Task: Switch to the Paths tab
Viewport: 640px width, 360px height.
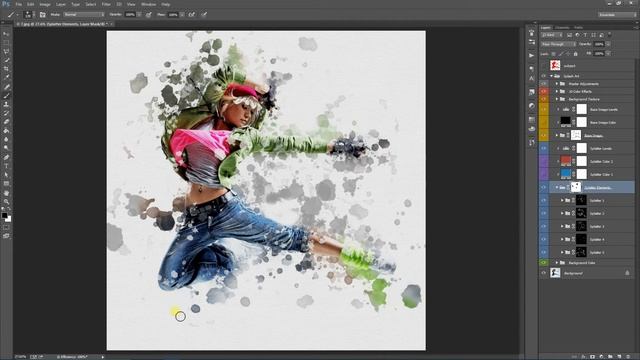Action: click(x=578, y=28)
